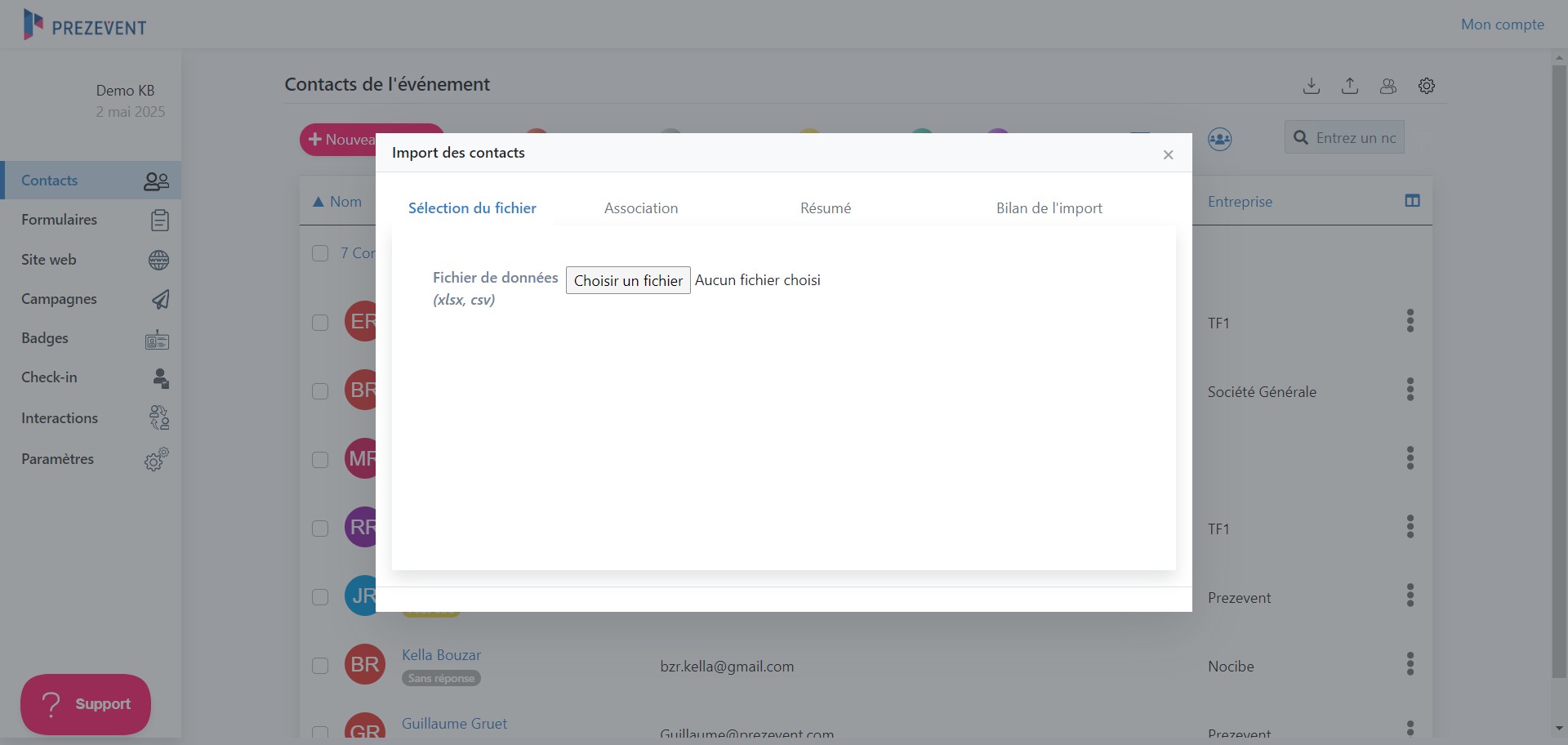Click the page vertical scrollbar thumb
Image resolution: width=1568 pixels, height=745 pixels.
coord(1559,372)
